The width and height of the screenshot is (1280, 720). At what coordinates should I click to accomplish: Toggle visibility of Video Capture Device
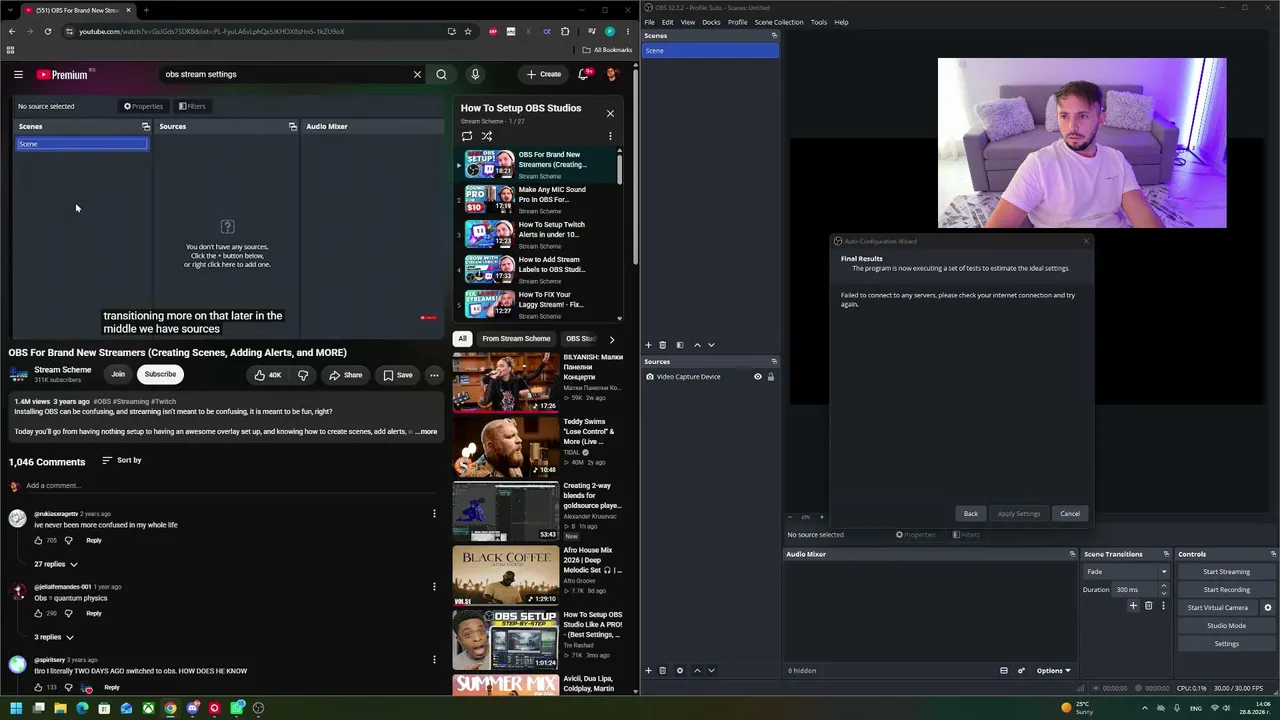tap(757, 377)
